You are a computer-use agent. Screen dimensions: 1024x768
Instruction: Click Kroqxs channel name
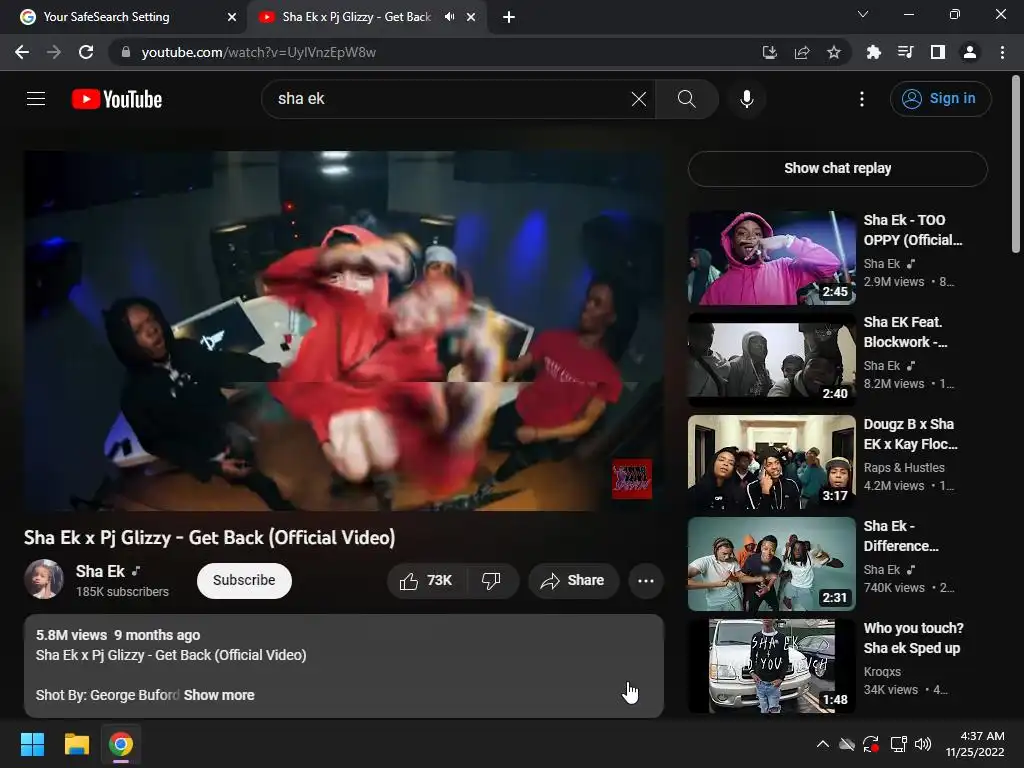click(x=882, y=671)
